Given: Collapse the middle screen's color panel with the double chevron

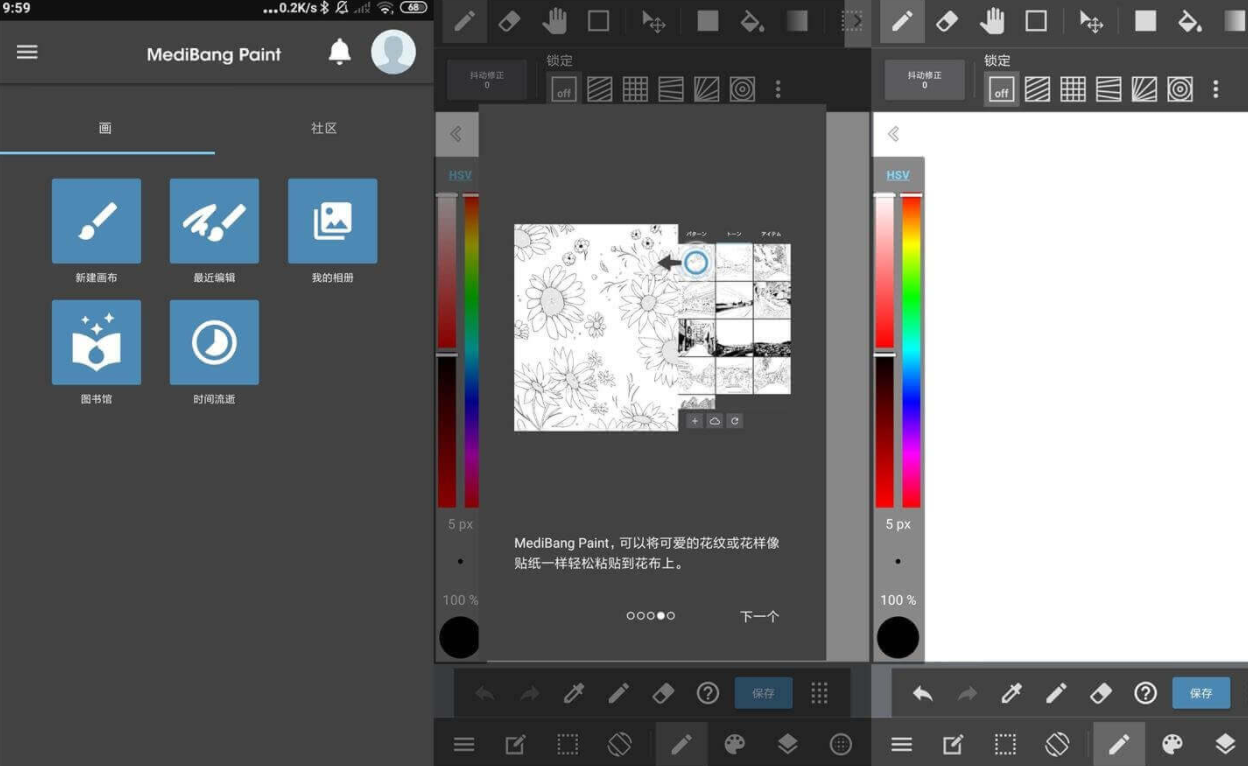Looking at the screenshot, I should (x=456, y=134).
